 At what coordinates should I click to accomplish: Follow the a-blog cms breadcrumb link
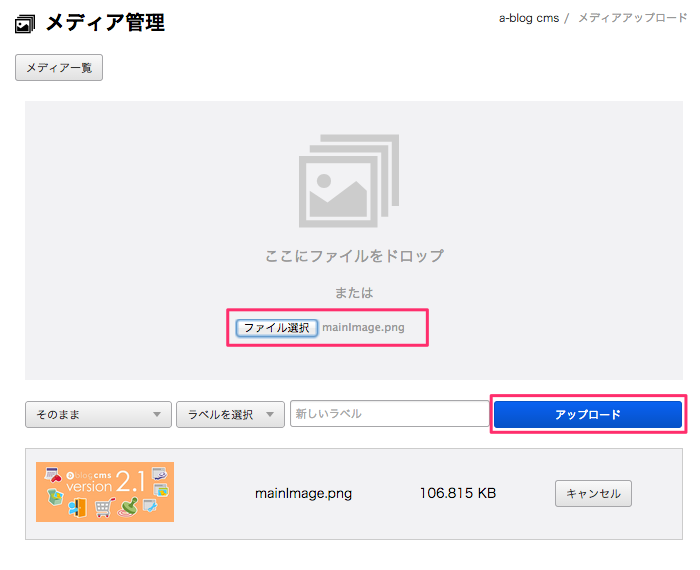point(529,18)
